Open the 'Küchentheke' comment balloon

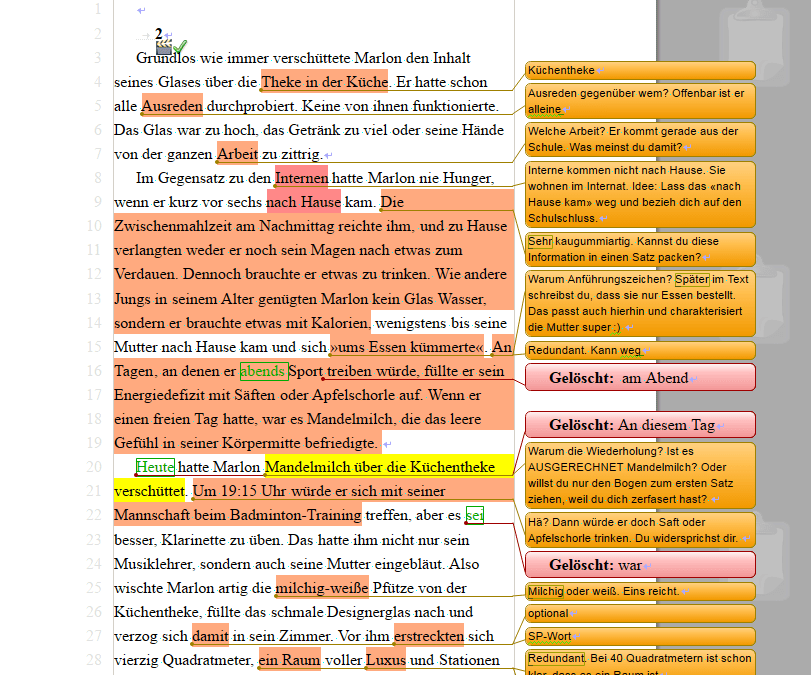pos(640,70)
